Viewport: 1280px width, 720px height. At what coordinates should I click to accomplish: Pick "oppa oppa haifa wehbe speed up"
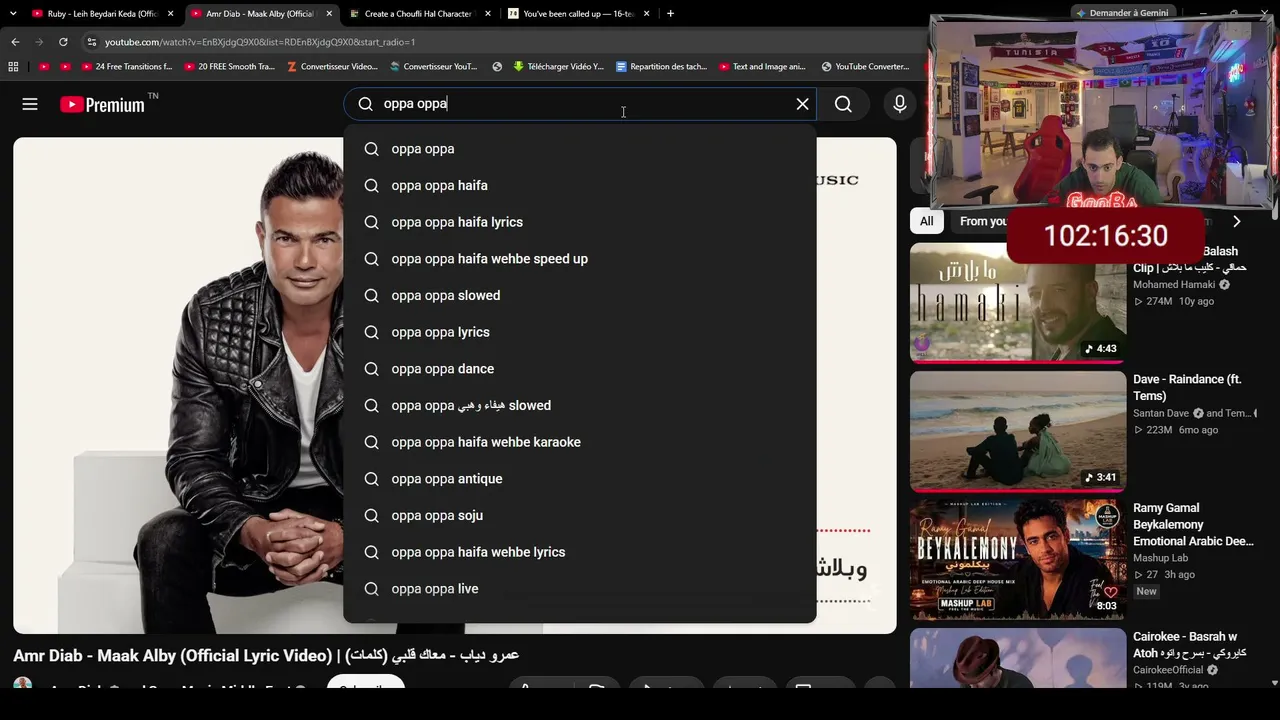[580, 259]
